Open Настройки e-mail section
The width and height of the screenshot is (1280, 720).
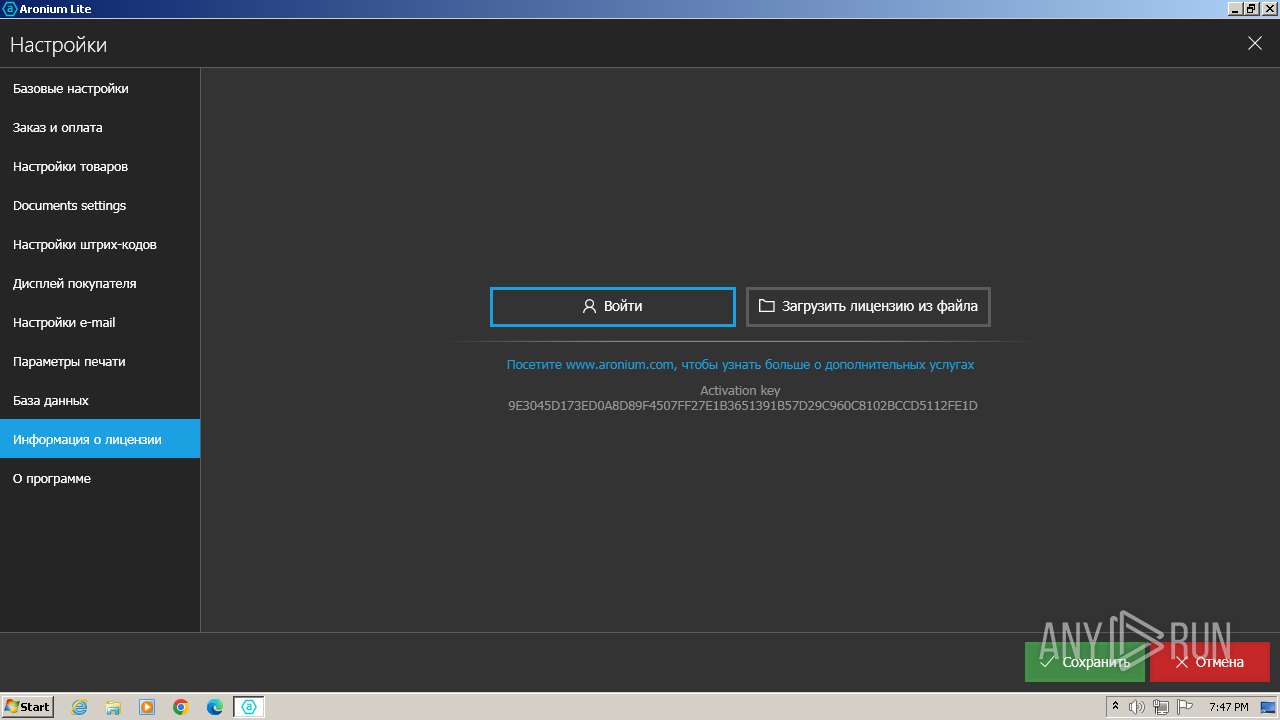pyautogui.click(x=100, y=322)
